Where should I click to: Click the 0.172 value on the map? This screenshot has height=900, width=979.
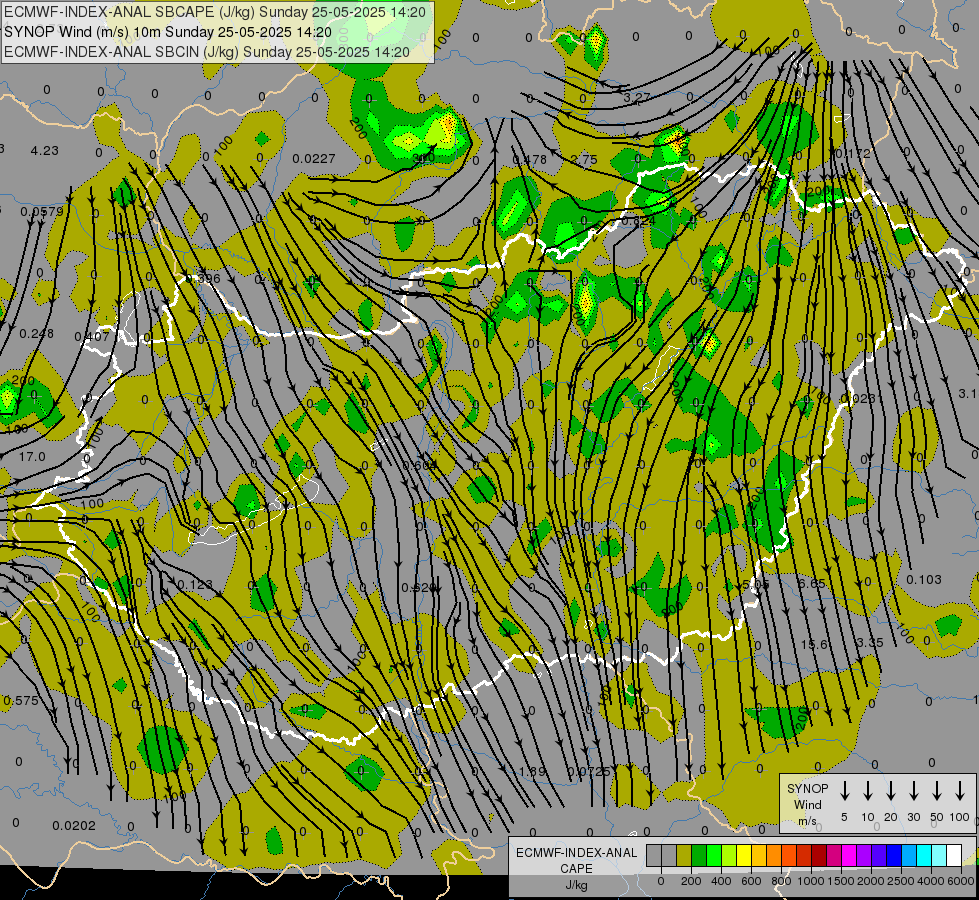(x=853, y=154)
